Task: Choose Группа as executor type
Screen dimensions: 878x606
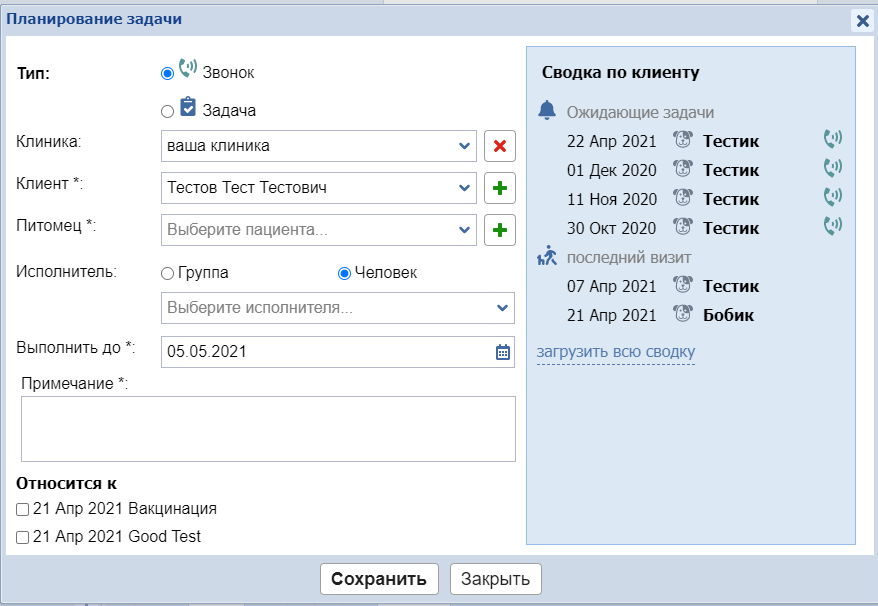Action: pos(167,273)
